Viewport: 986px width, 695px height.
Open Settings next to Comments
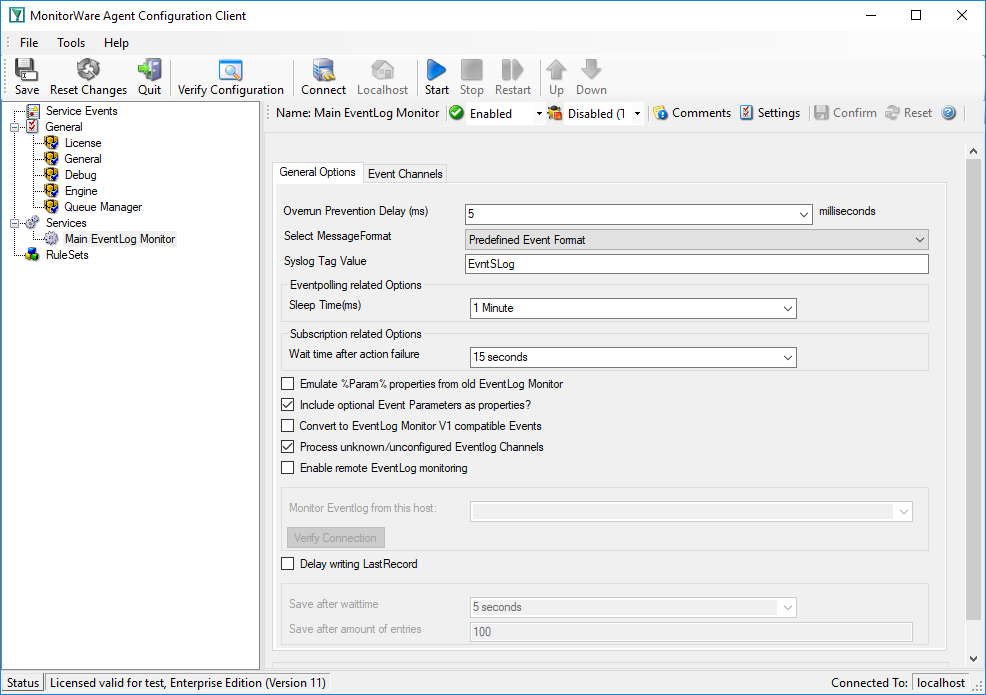[x=770, y=113]
